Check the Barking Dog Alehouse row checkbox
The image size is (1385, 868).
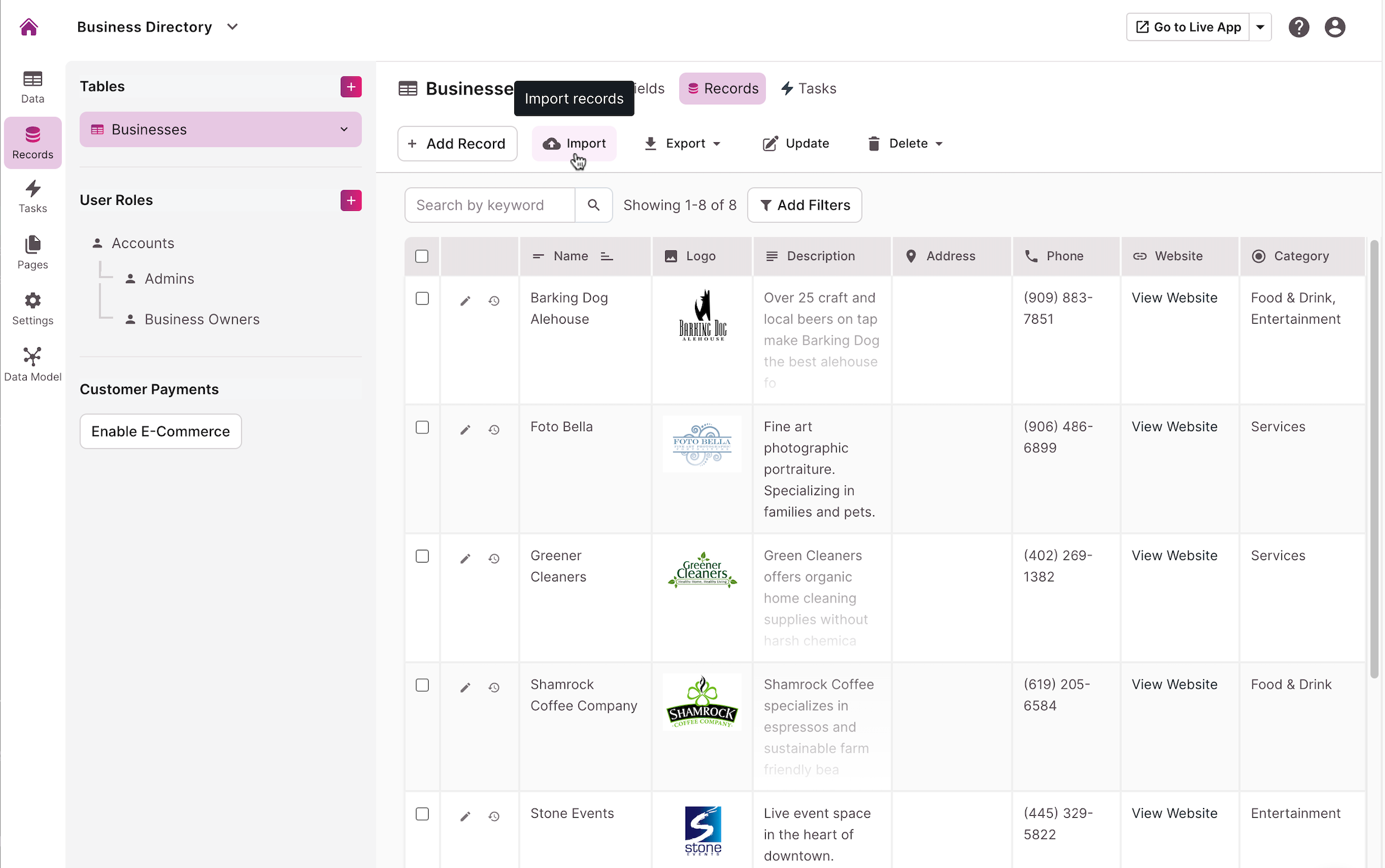(x=422, y=298)
